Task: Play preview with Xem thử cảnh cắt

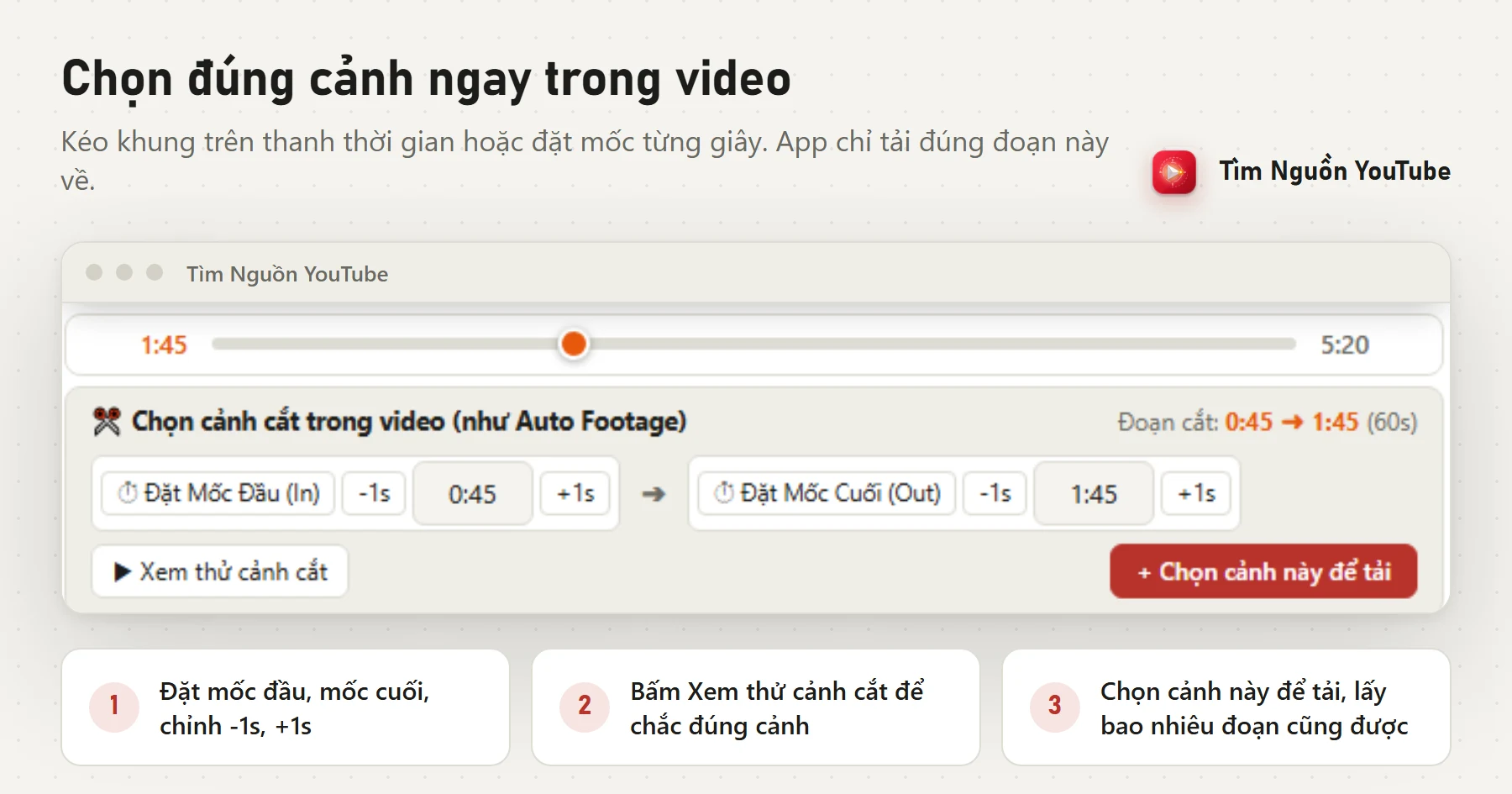Action: (x=220, y=571)
